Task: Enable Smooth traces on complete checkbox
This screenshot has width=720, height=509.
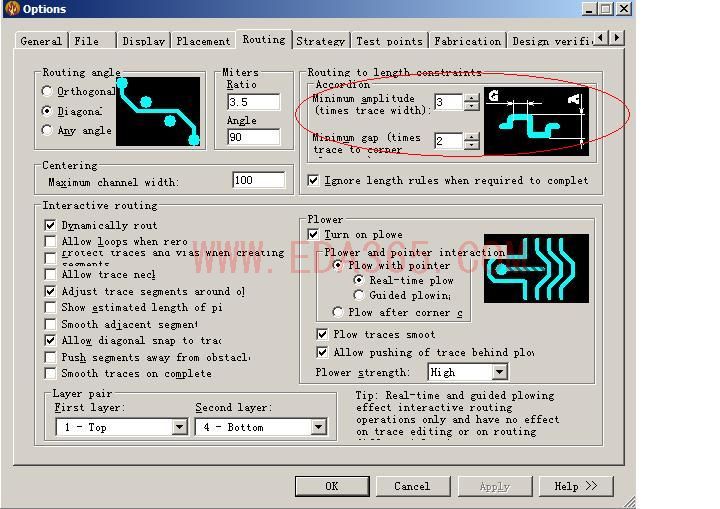Action: tap(51, 374)
